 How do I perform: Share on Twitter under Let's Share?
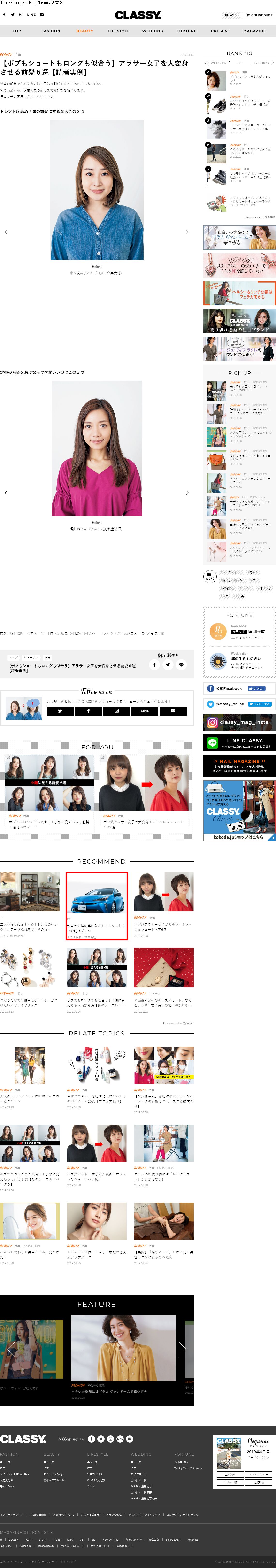(168, 665)
